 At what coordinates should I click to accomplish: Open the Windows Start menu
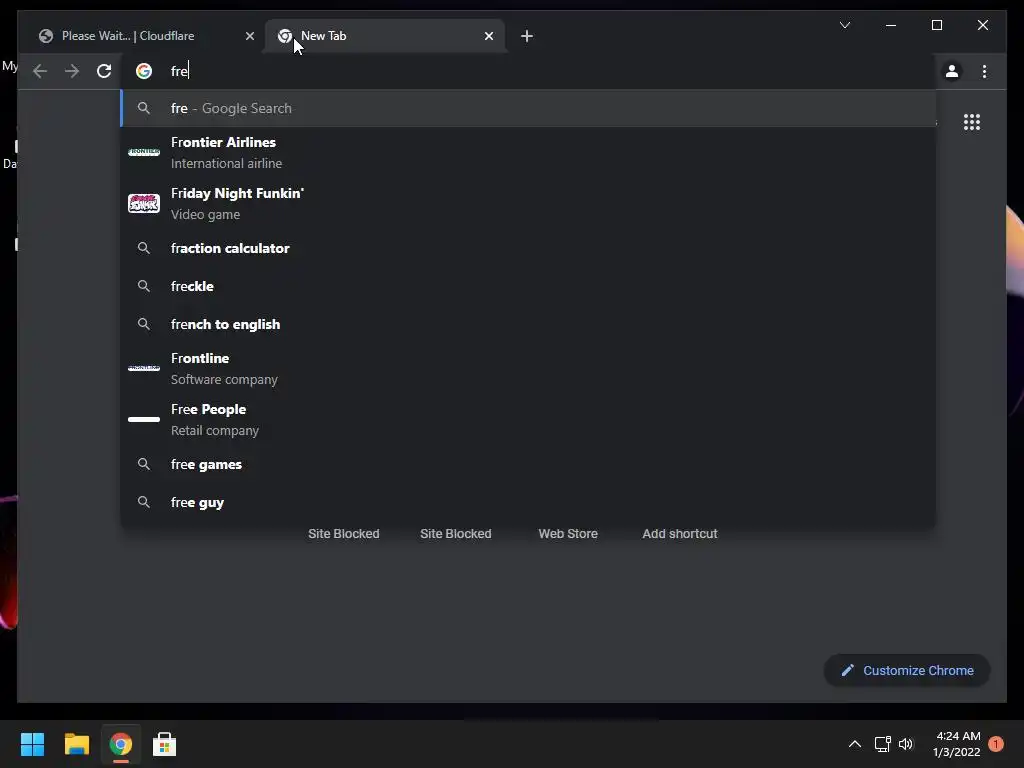(32, 744)
